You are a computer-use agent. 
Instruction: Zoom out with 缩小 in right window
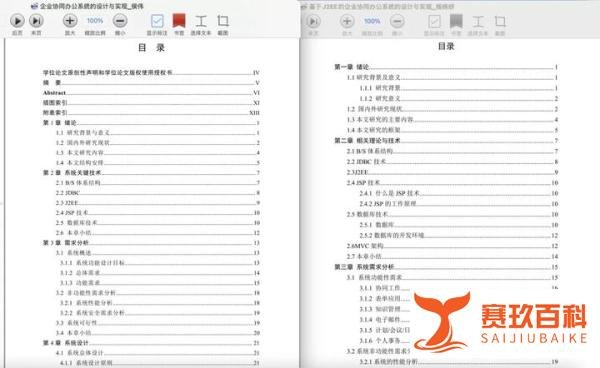pos(397,21)
